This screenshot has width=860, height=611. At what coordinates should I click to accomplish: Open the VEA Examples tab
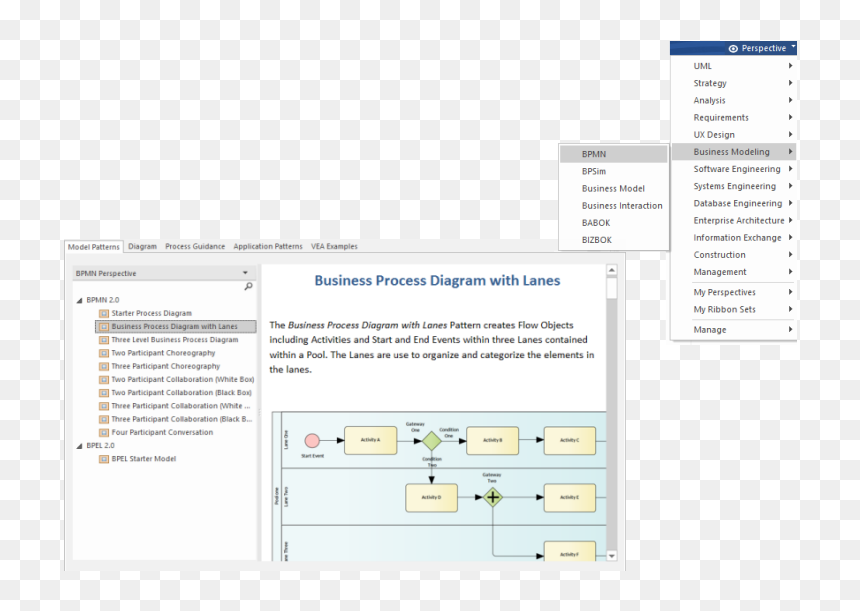tap(335, 247)
